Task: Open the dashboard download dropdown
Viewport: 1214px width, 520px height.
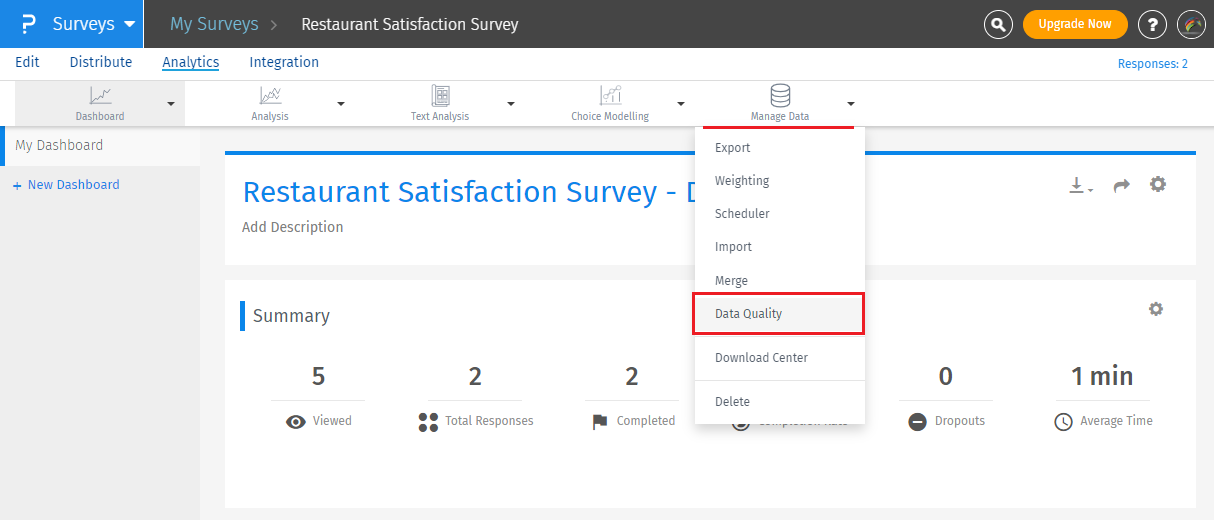Action: [x=1081, y=186]
